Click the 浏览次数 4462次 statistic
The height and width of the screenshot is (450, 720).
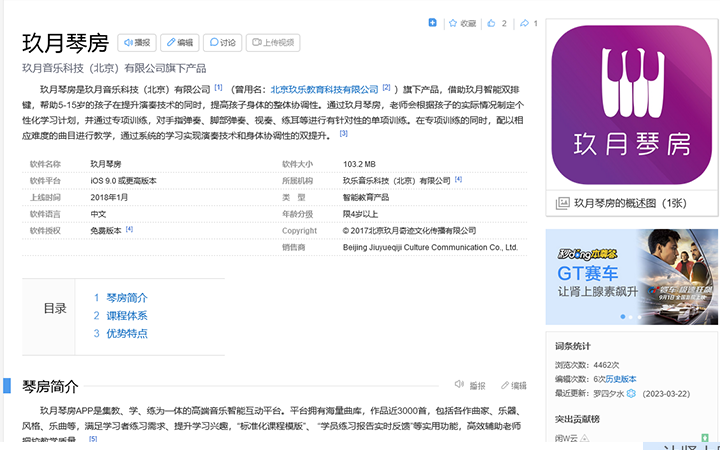(x=587, y=366)
